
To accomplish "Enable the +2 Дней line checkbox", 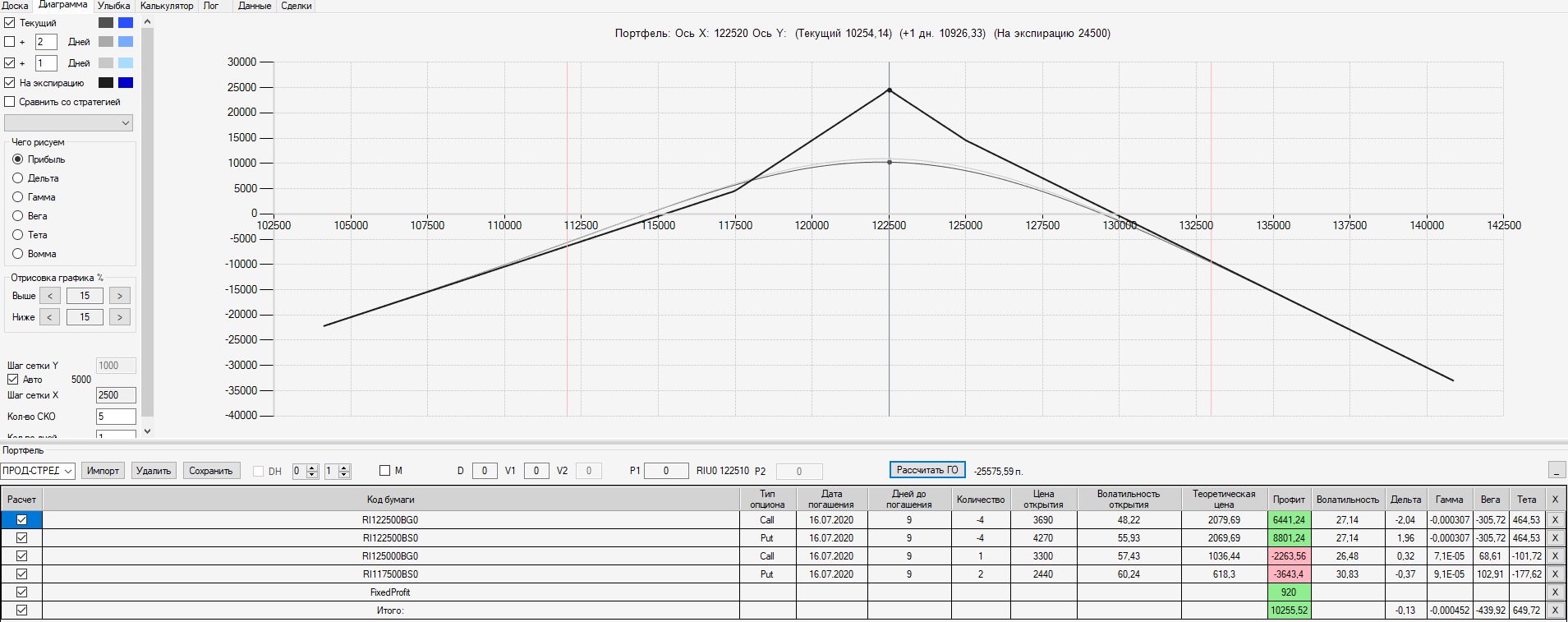I will pos(10,42).
